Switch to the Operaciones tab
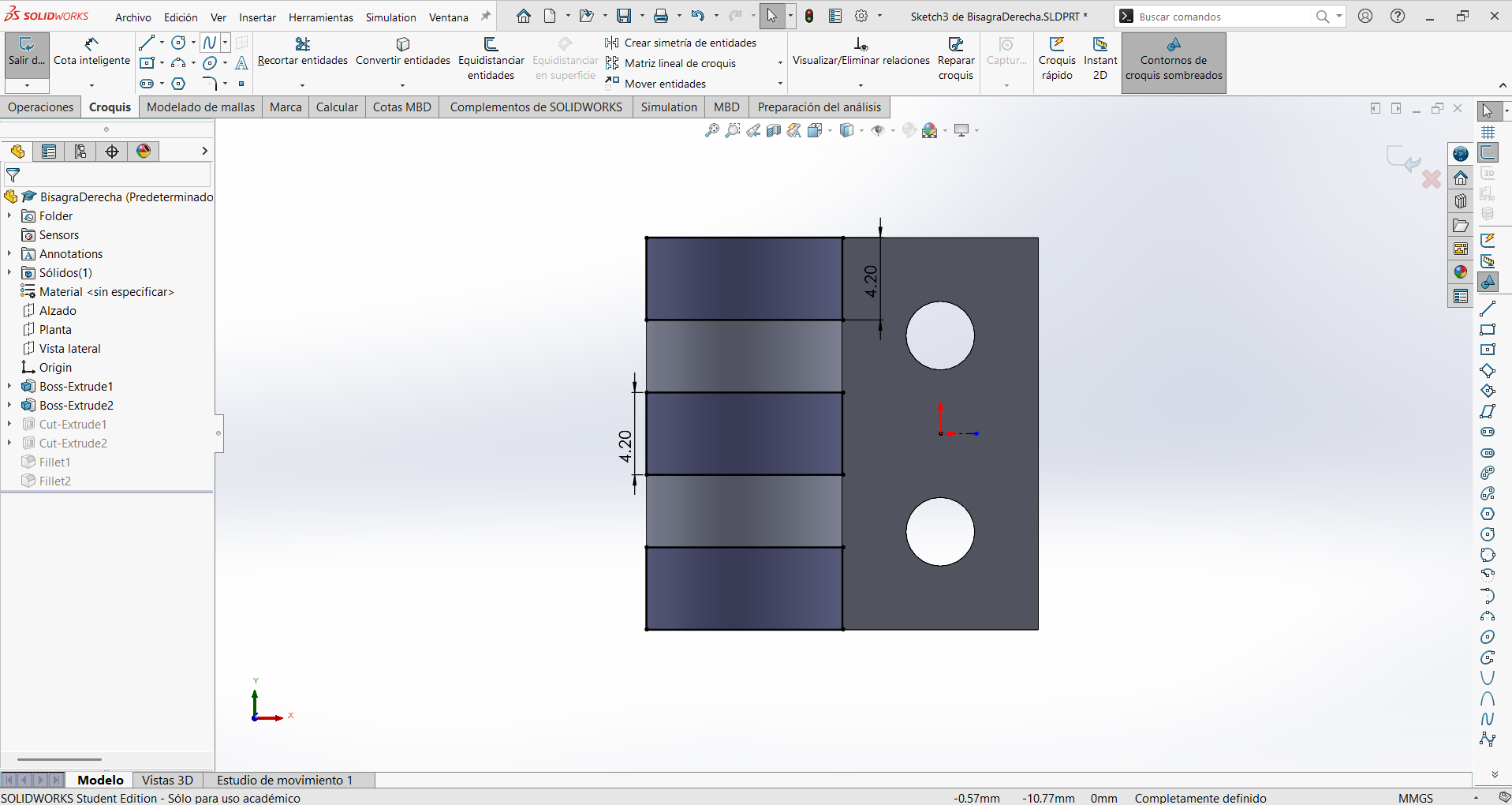 point(41,107)
